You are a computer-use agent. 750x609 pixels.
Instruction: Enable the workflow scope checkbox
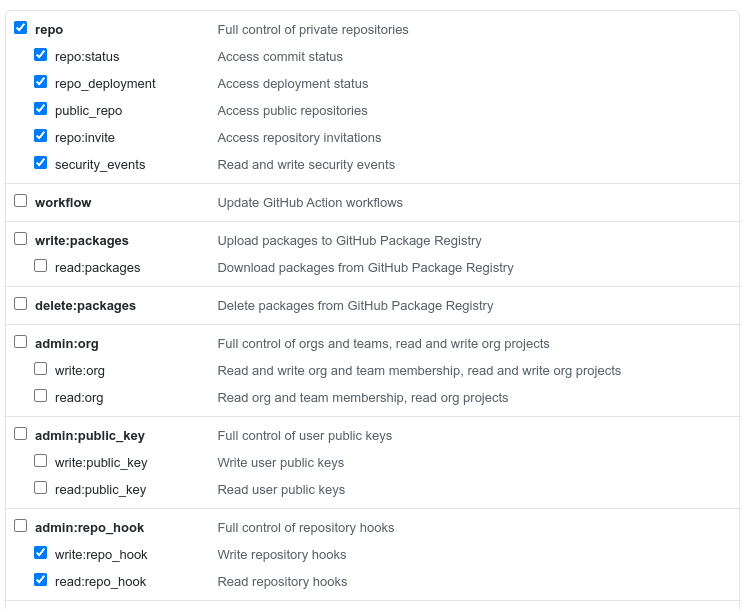(21, 200)
